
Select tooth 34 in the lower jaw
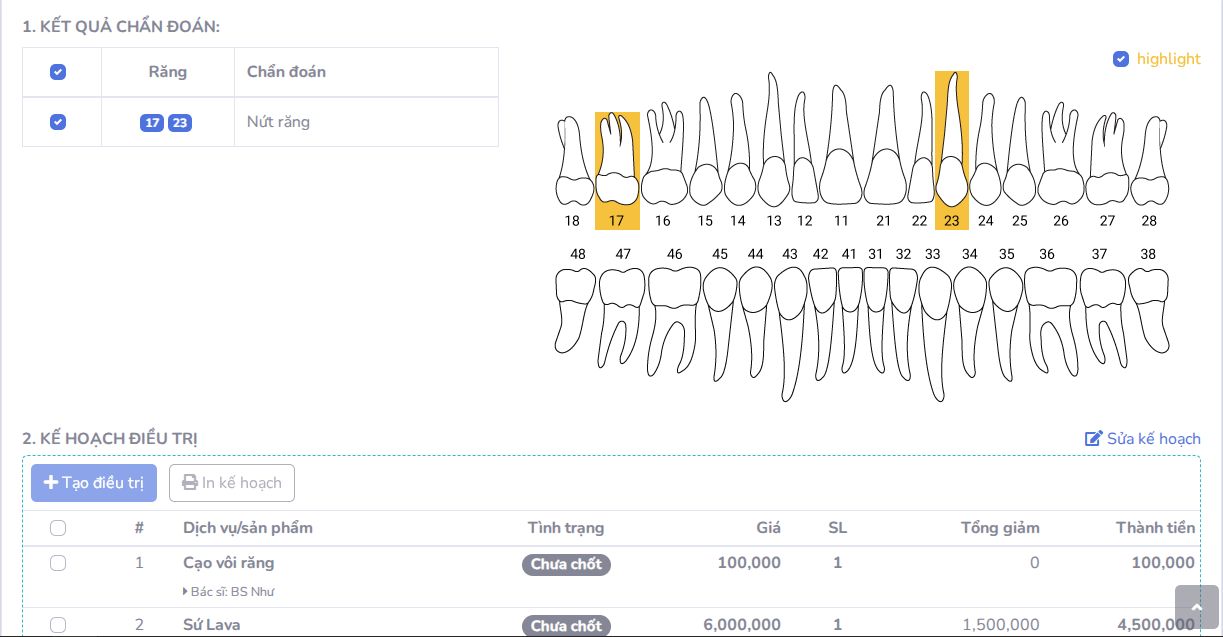tap(970, 310)
